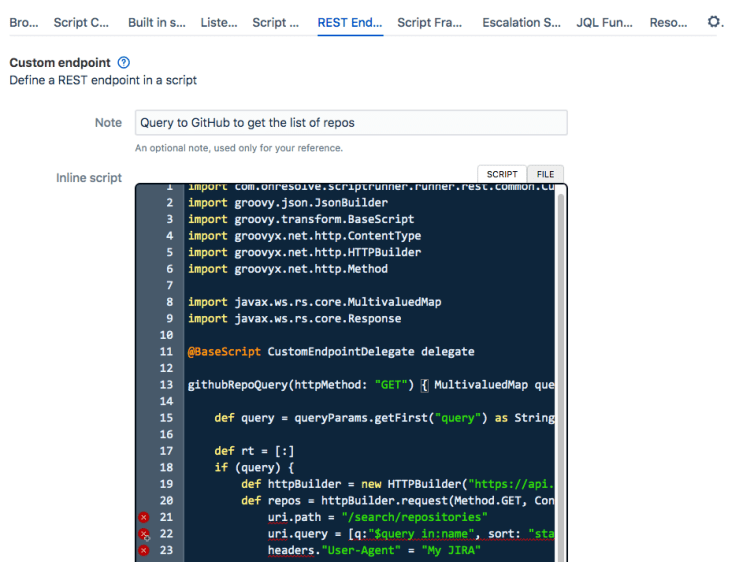Switch to the Bro... tab
The image size is (739, 562).
coord(24,22)
